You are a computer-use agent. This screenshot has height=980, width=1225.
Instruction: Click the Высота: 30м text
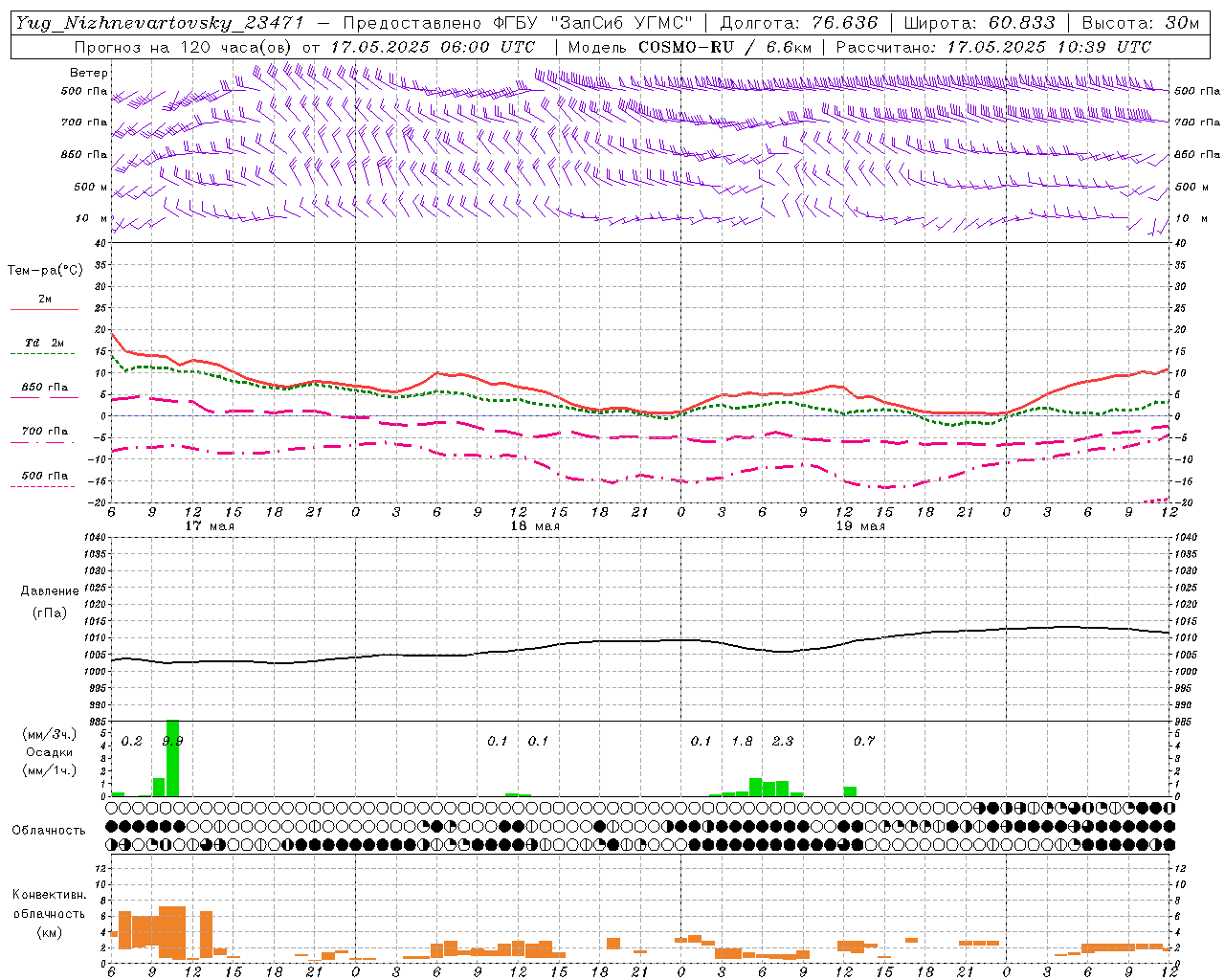click(1140, 23)
